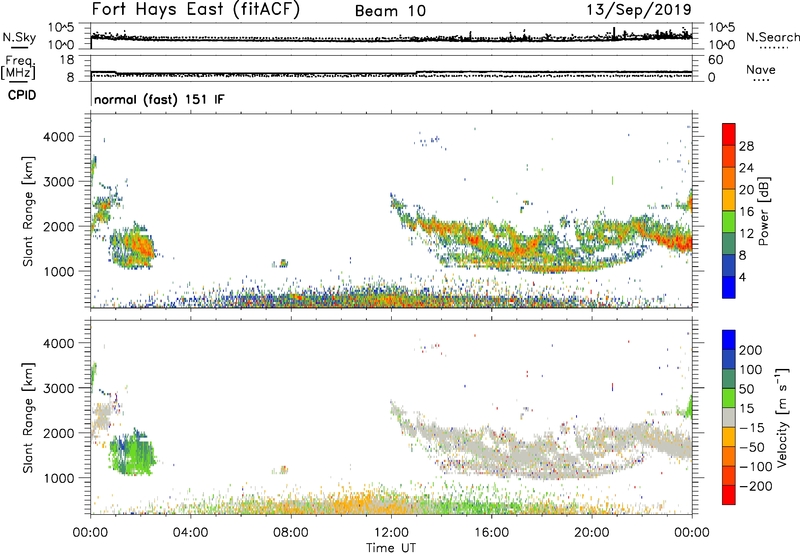Click the 04:00 time tick label

click(190, 533)
